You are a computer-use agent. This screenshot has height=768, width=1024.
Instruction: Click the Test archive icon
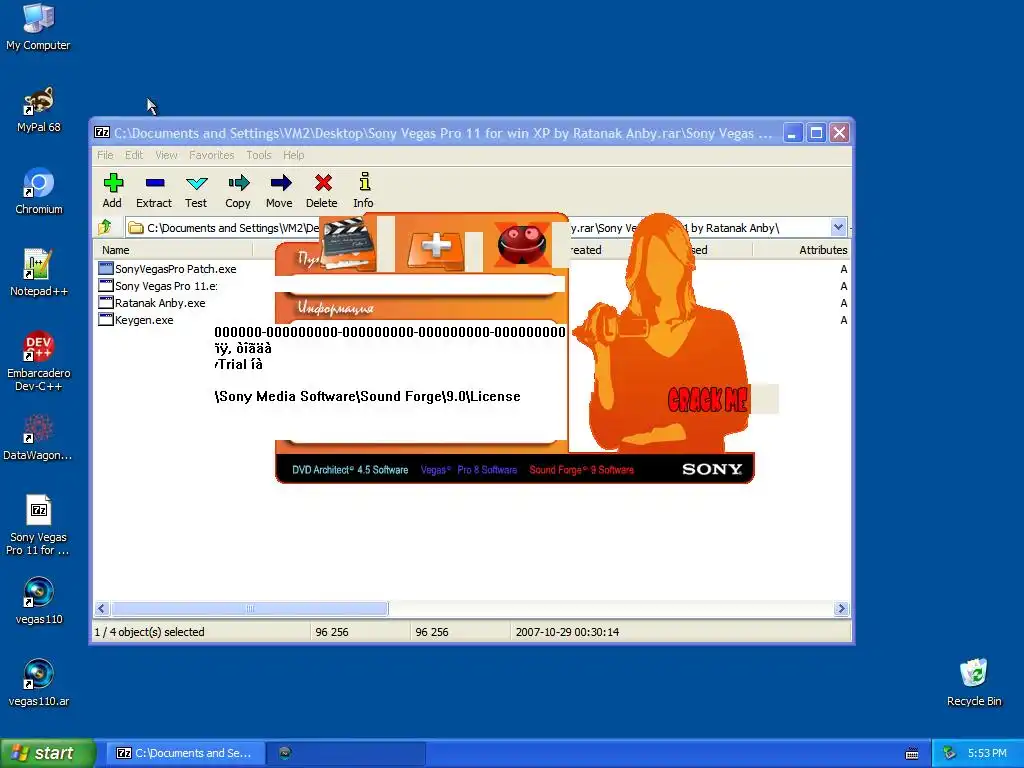196,190
